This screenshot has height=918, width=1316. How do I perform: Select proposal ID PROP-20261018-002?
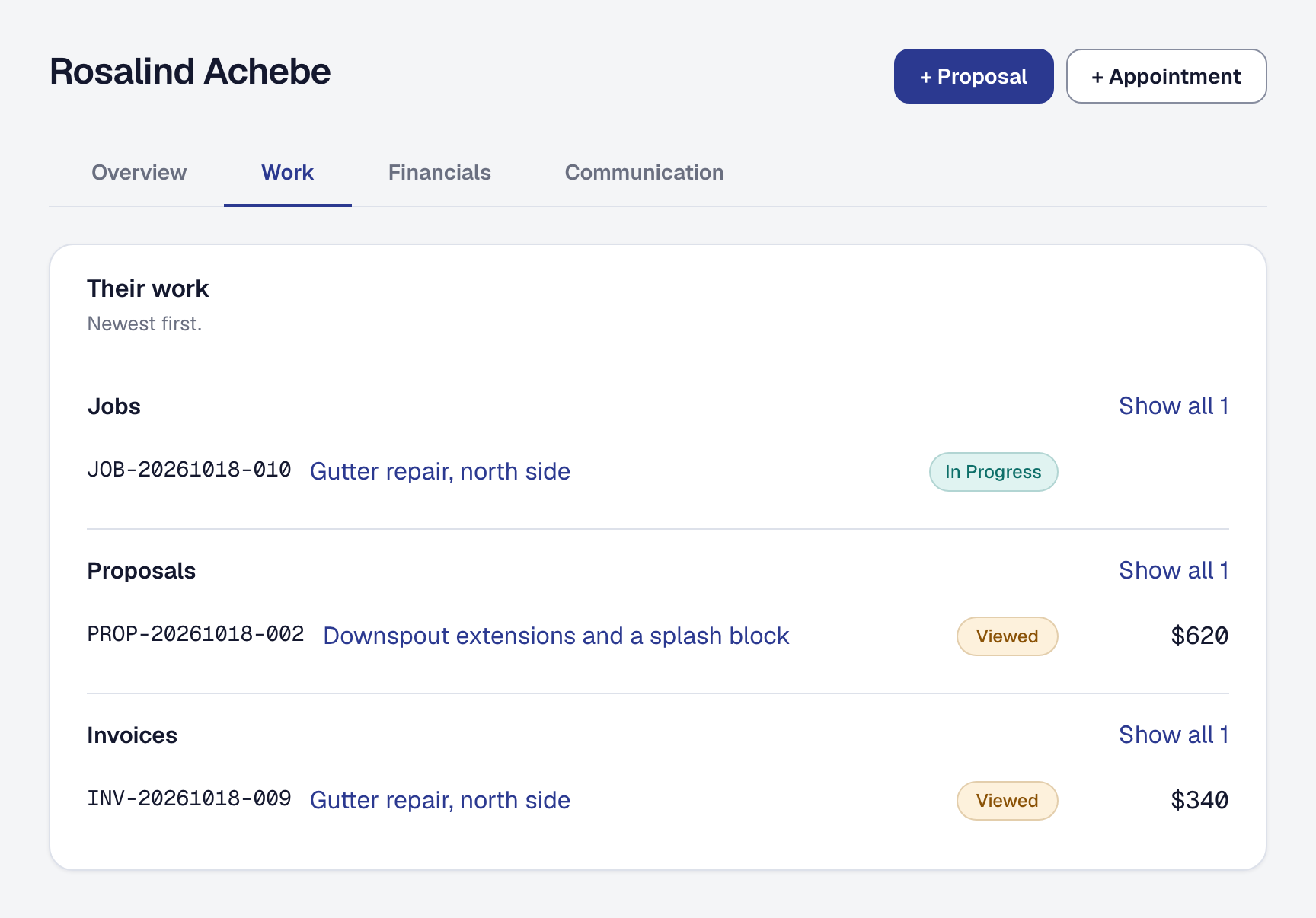196,634
